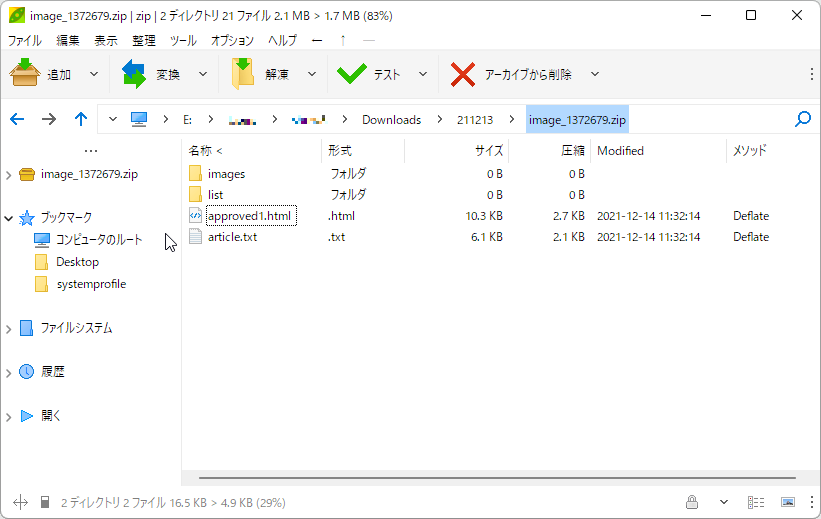The width and height of the screenshot is (821, 519).
Task: Click the Extract (解凍) folder icon
Action: 243,74
